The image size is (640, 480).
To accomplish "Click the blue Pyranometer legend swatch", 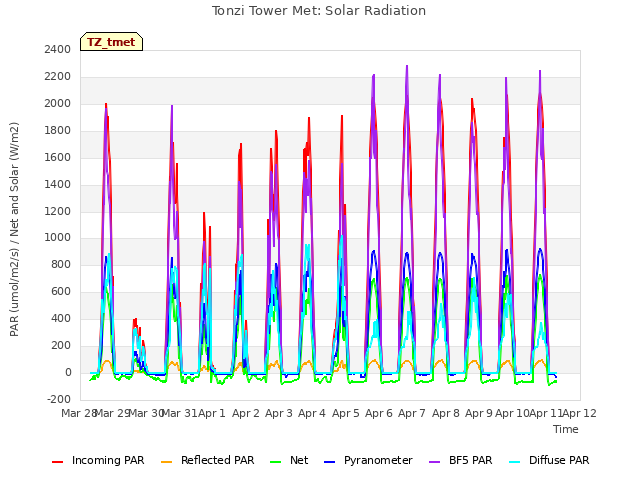I will pyautogui.click(x=329, y=462).
